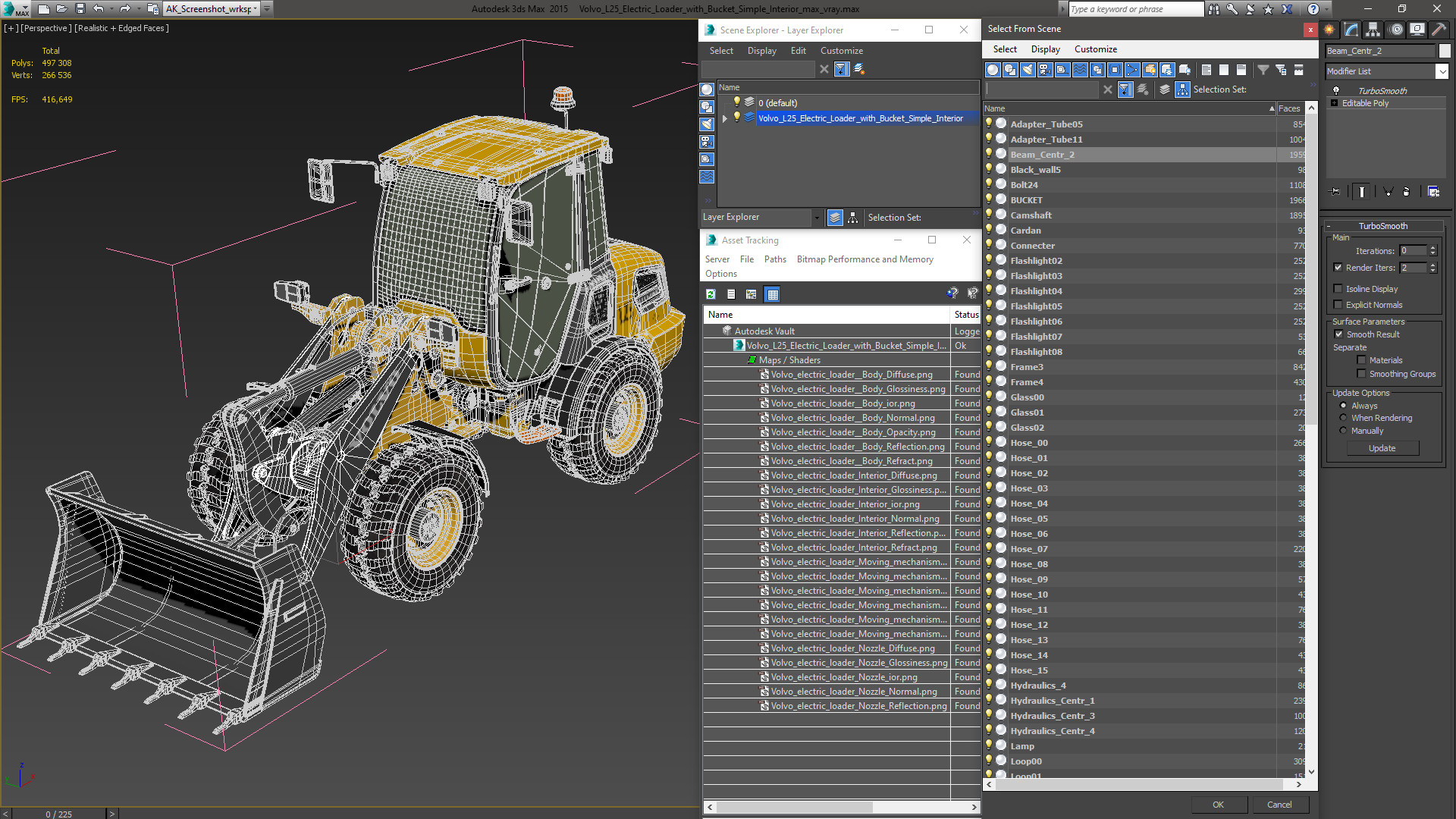Click Cancel in Select From Scene

(1279, 805)
